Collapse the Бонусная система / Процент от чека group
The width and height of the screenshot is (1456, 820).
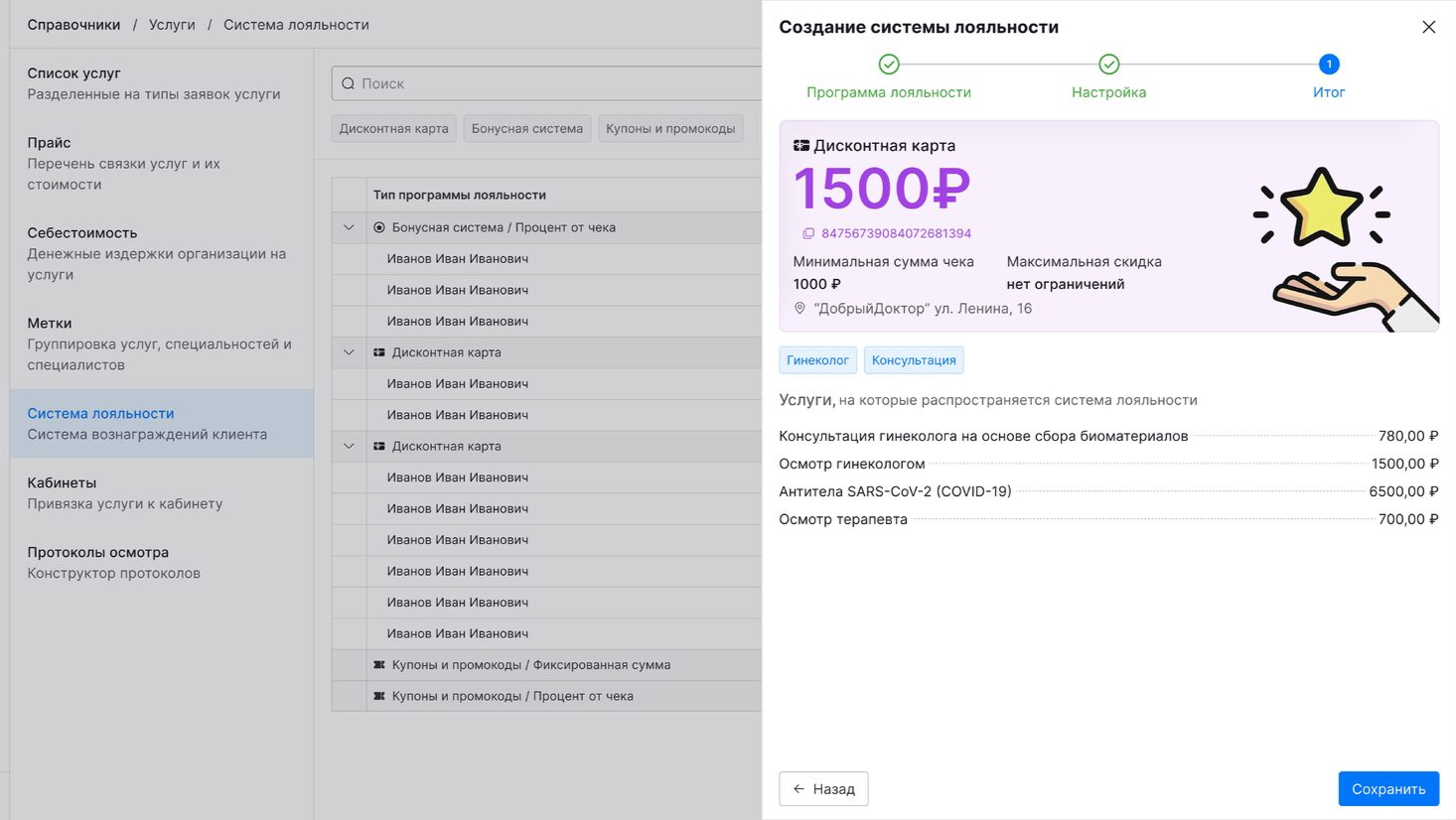point(349,227)
